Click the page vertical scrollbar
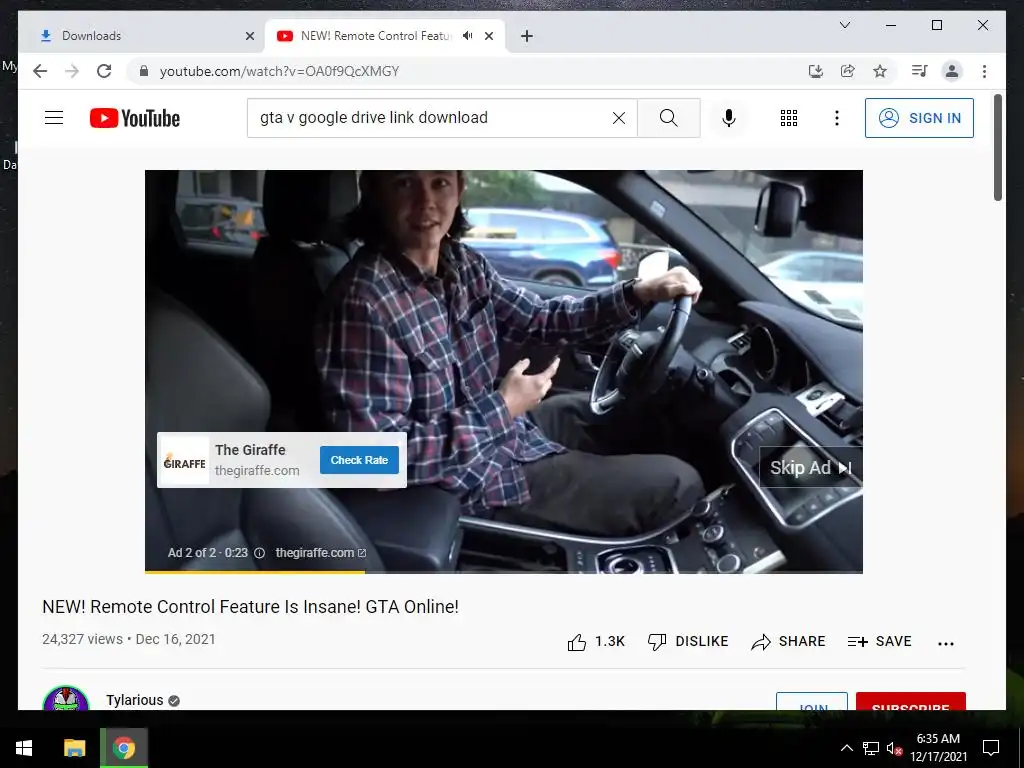The height and width of the screenshot is (768, 1024). tap(997, 148)
